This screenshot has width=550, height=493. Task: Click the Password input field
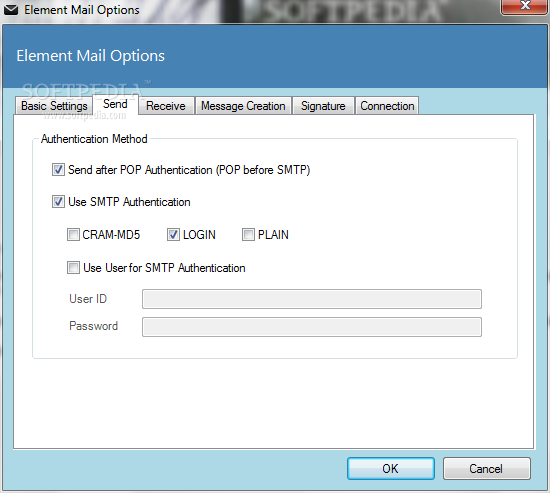tap(312, 327)
